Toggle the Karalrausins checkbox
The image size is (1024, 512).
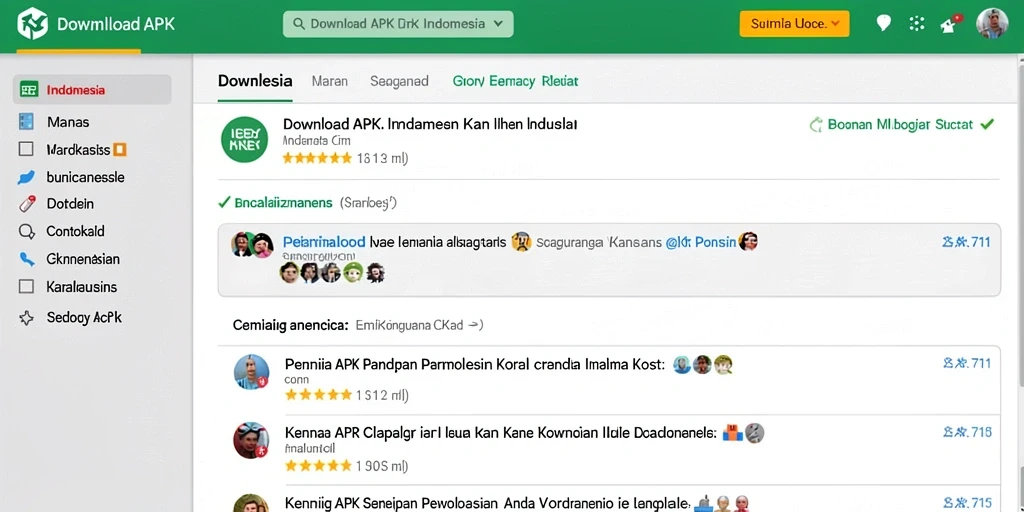[x=26, y=287]
